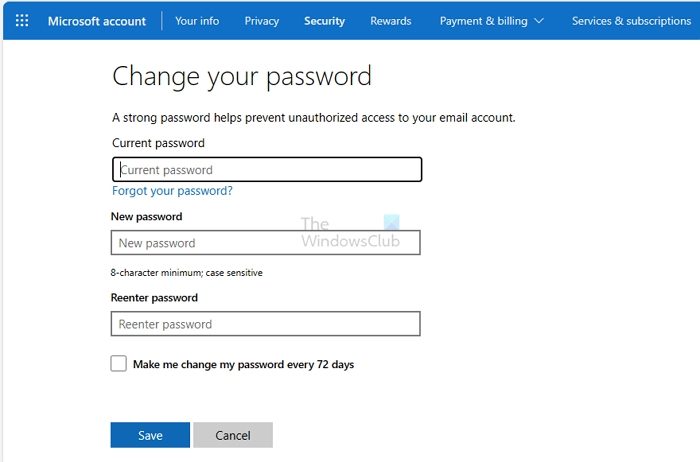Open the Privacy tab
Viewport: 700px width, 462px height.
262,21
